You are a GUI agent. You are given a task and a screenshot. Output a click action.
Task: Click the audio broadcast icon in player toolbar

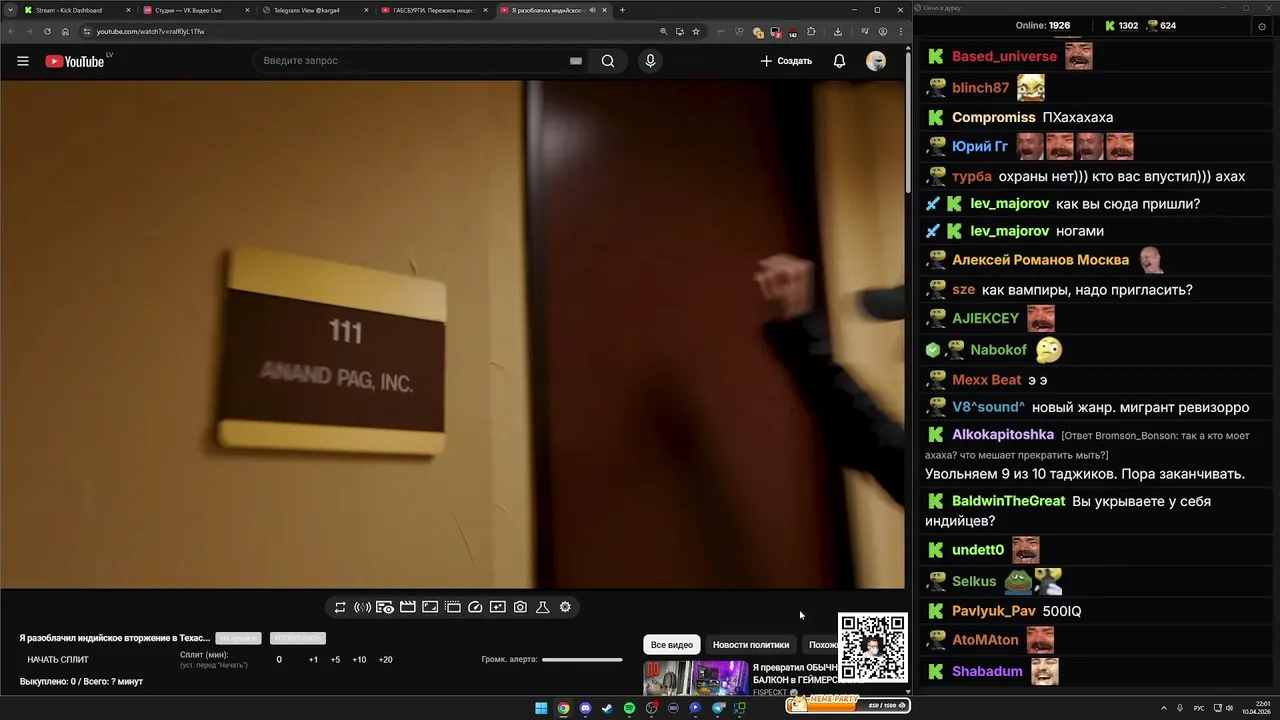click(x=362, y=607)
